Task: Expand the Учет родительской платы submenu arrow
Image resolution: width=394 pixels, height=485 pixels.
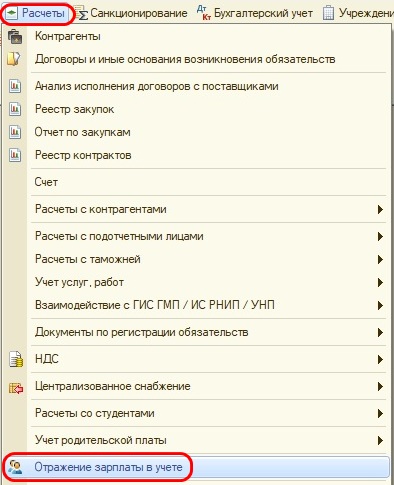Action: pos(380,440)
